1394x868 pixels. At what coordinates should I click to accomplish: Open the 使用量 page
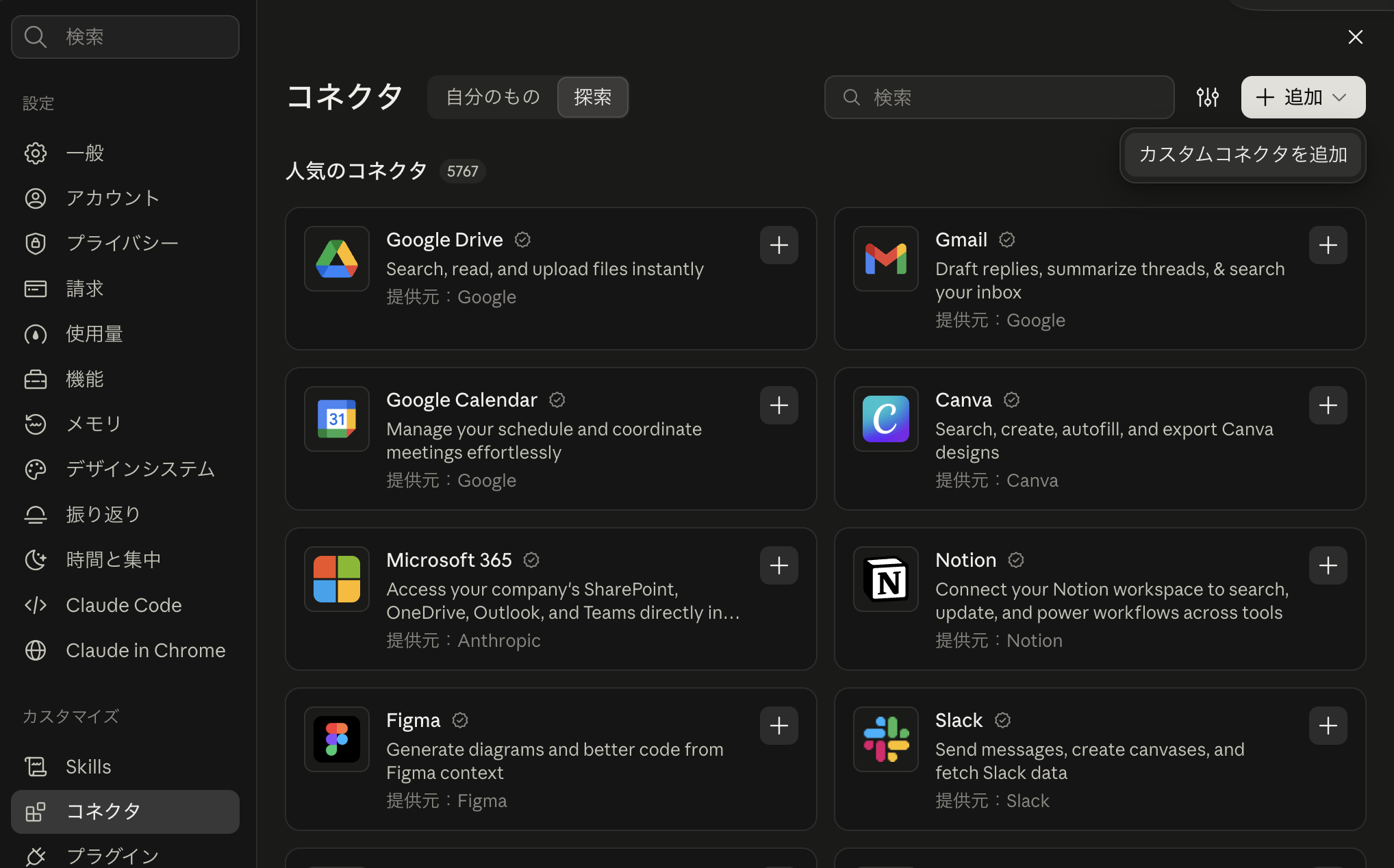point(125,334)
